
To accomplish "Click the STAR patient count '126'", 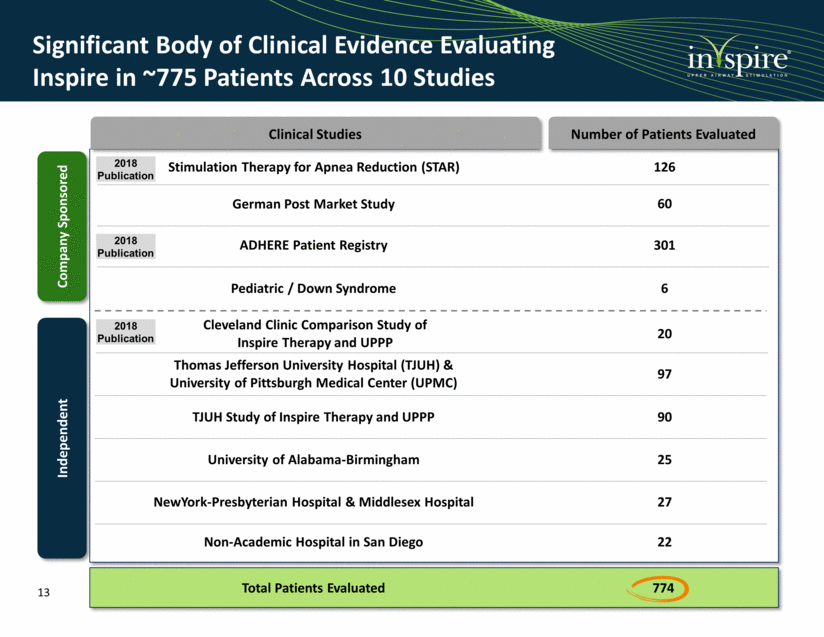I will 664,167.
